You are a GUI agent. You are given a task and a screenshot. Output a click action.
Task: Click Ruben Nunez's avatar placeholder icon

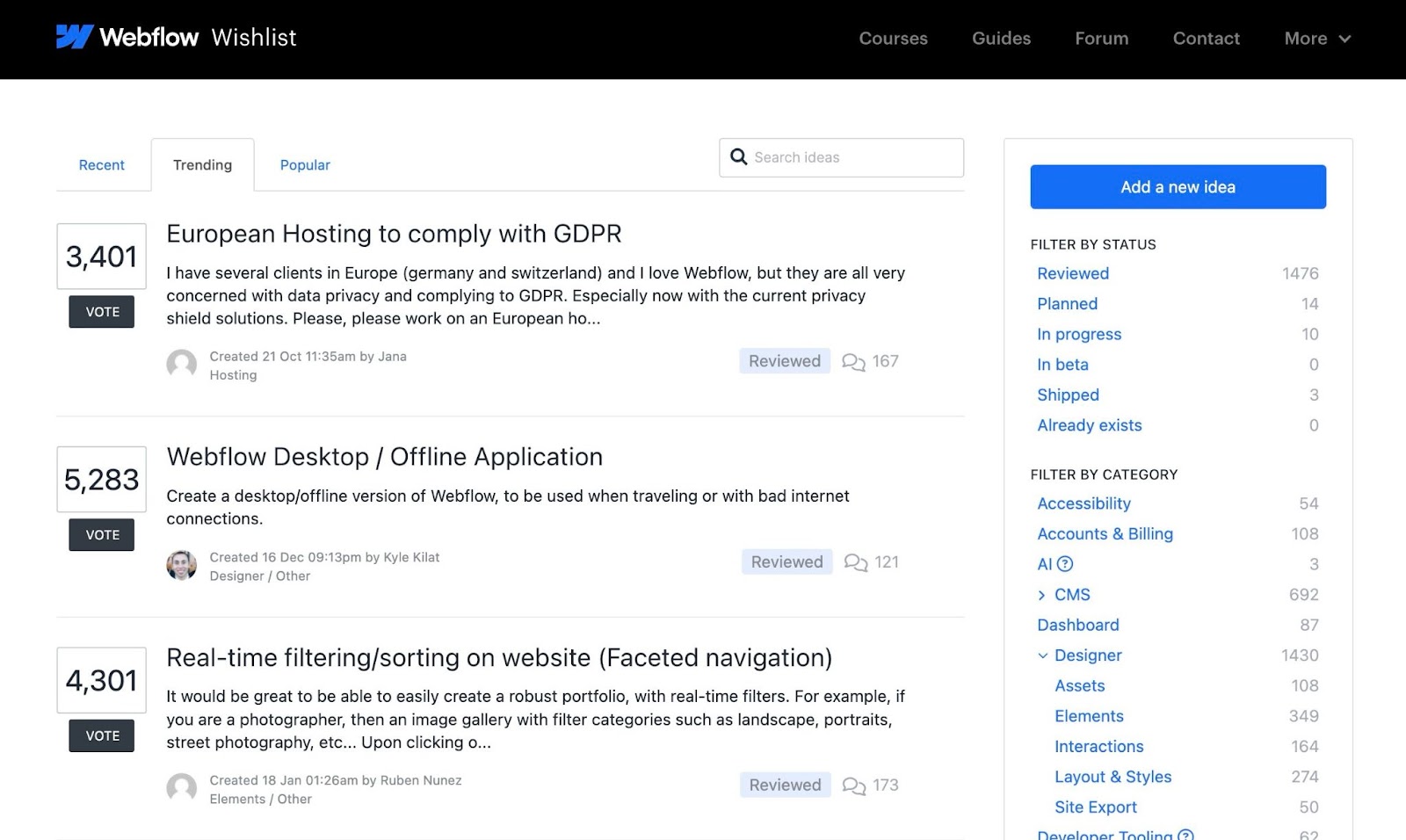tap(182, 788)
